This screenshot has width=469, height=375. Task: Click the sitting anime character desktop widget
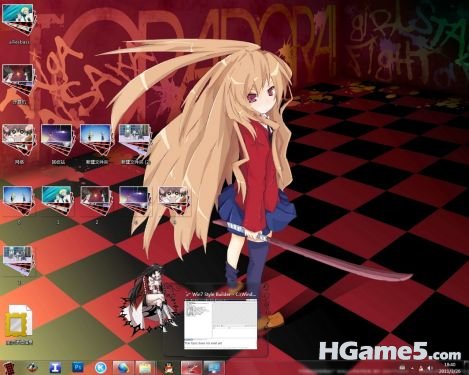[150, 299]
